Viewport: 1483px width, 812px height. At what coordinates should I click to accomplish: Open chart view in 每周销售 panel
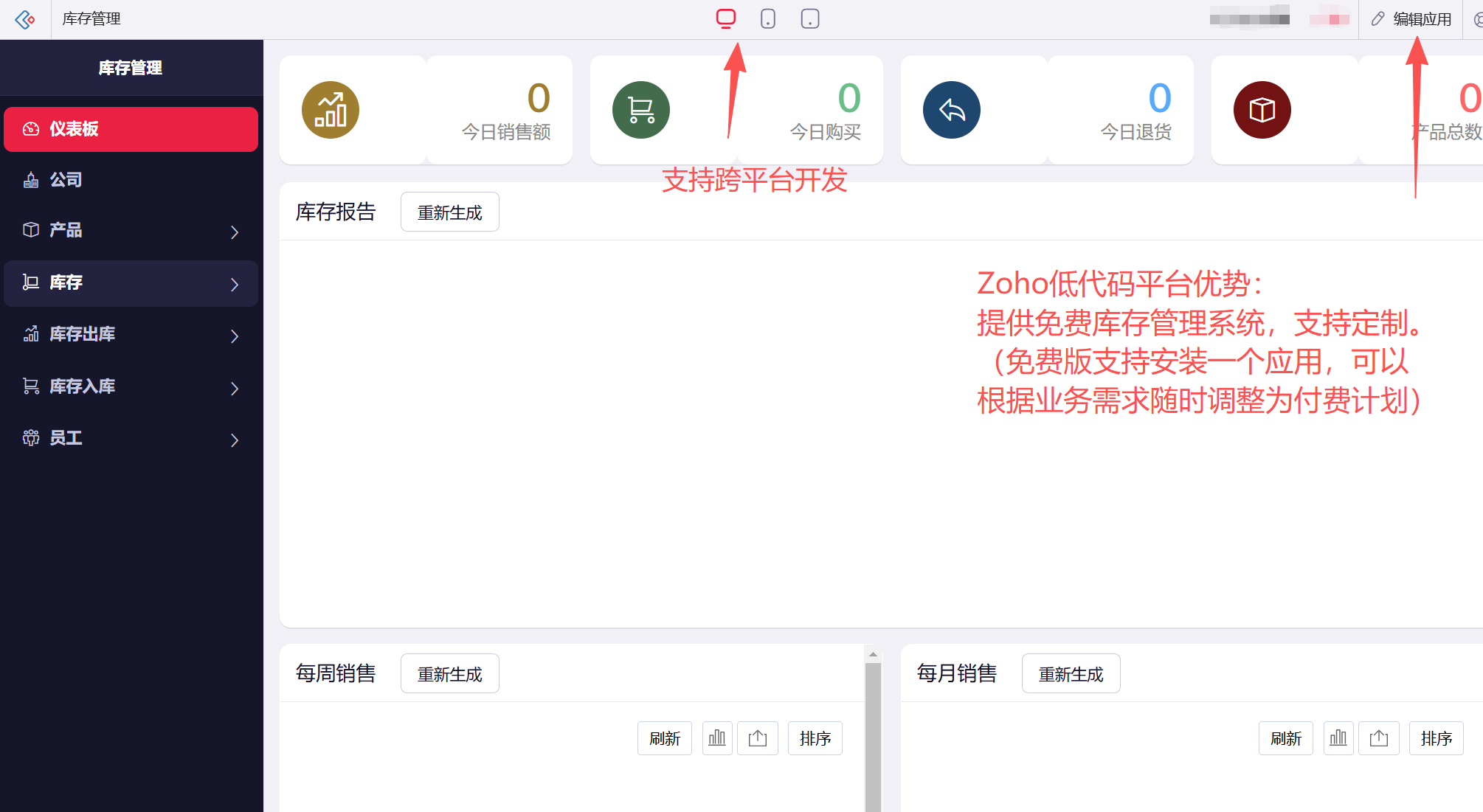point(717,738)
